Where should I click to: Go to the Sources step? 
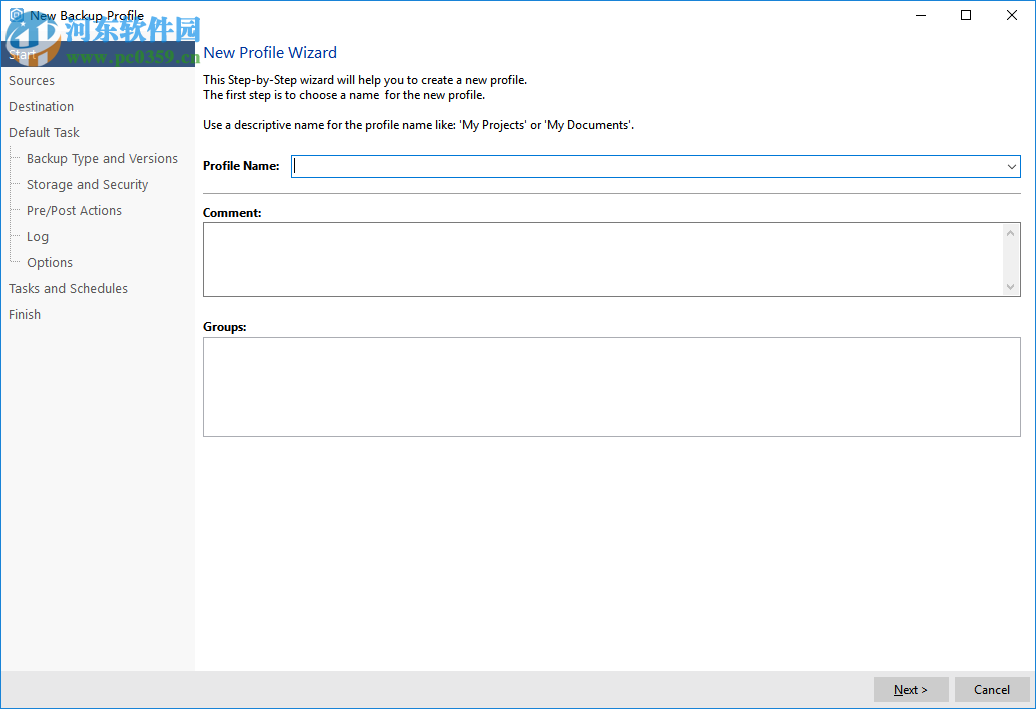pos(32,81)
